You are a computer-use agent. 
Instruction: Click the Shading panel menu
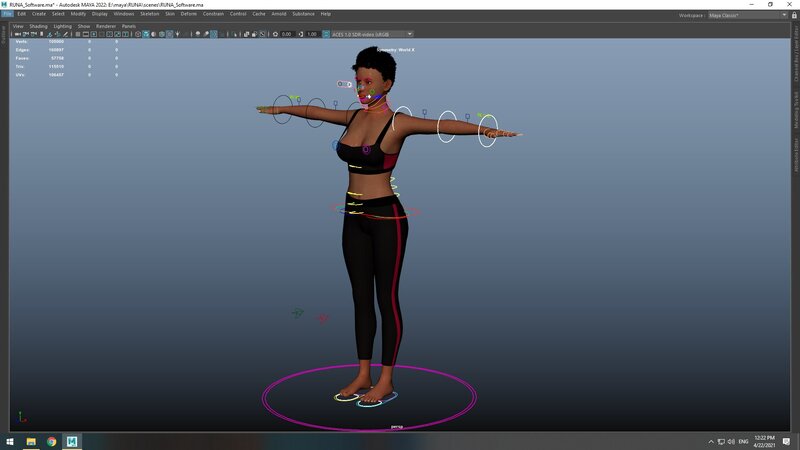point(38,26)
